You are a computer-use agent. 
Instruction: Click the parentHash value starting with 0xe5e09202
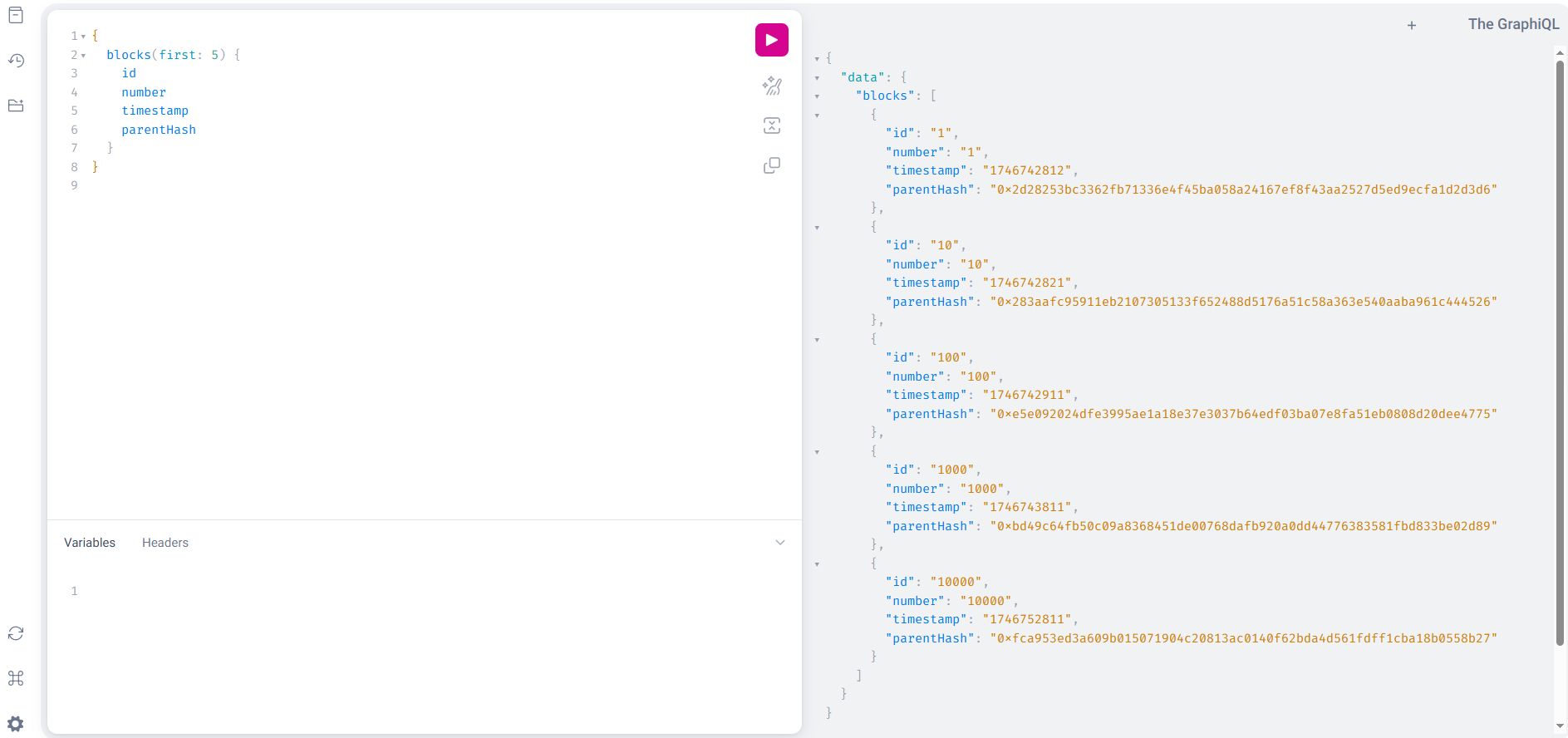click(1244, 414)
